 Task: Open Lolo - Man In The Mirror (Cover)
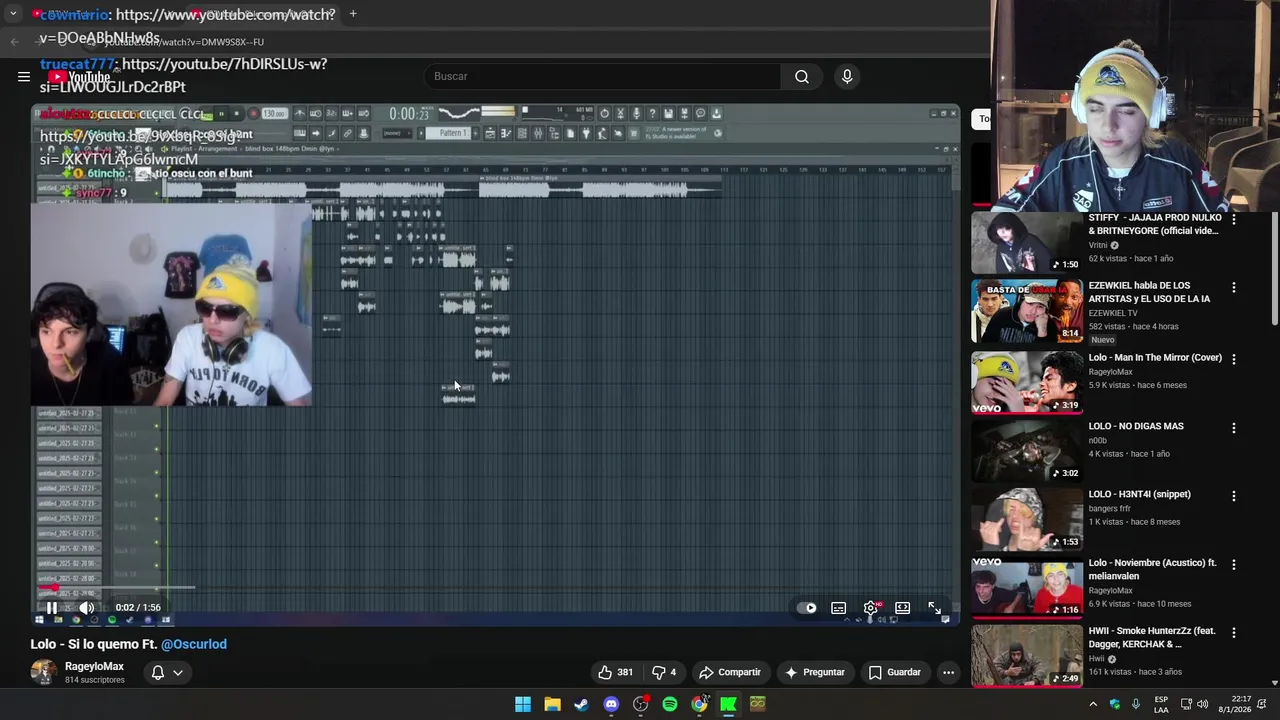coord(1155,357)
